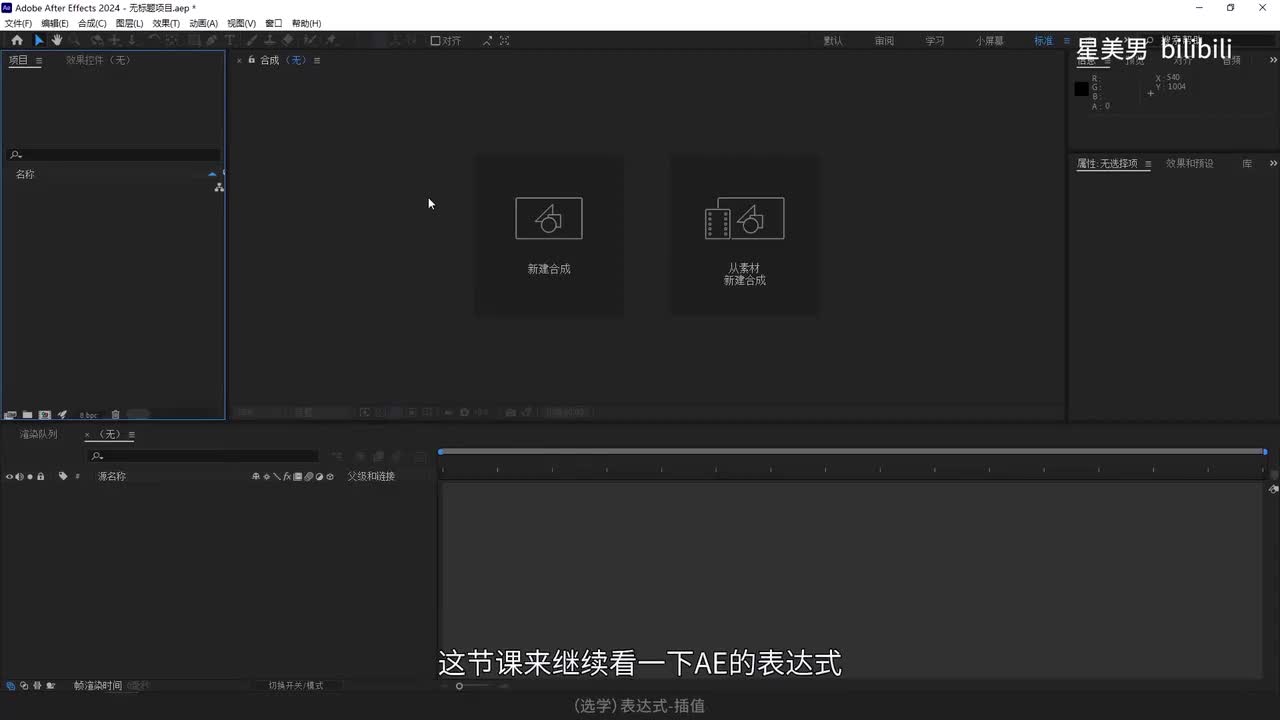Click the flowchart view icon in Project panel
The image size is (1280, 720).
[219, 187]
